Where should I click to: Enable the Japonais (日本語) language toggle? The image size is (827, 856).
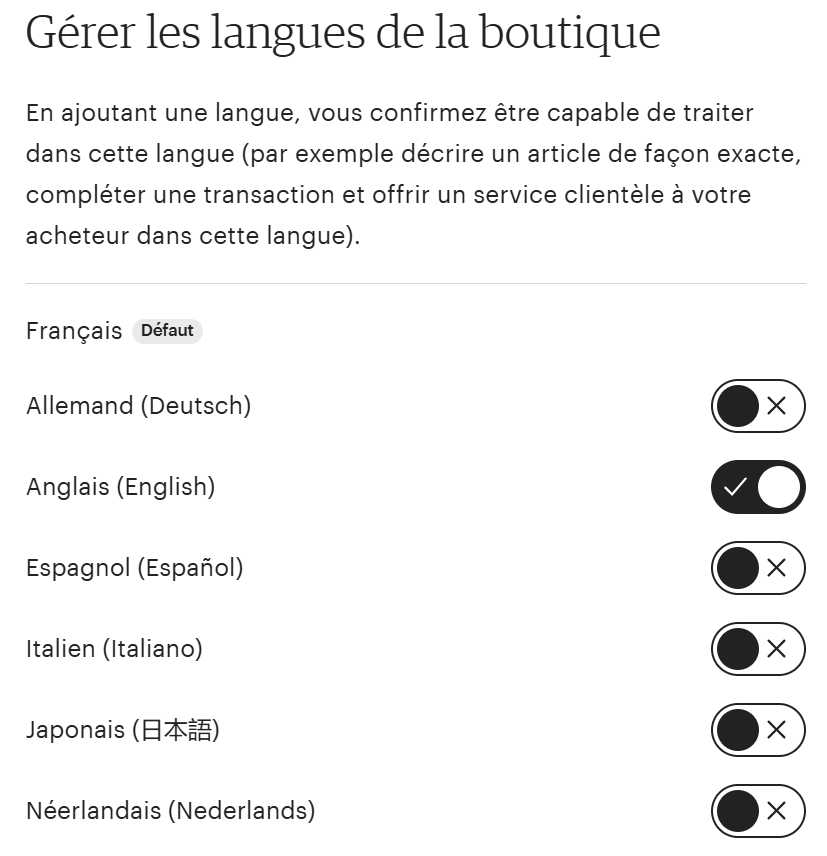pos(757,730)
